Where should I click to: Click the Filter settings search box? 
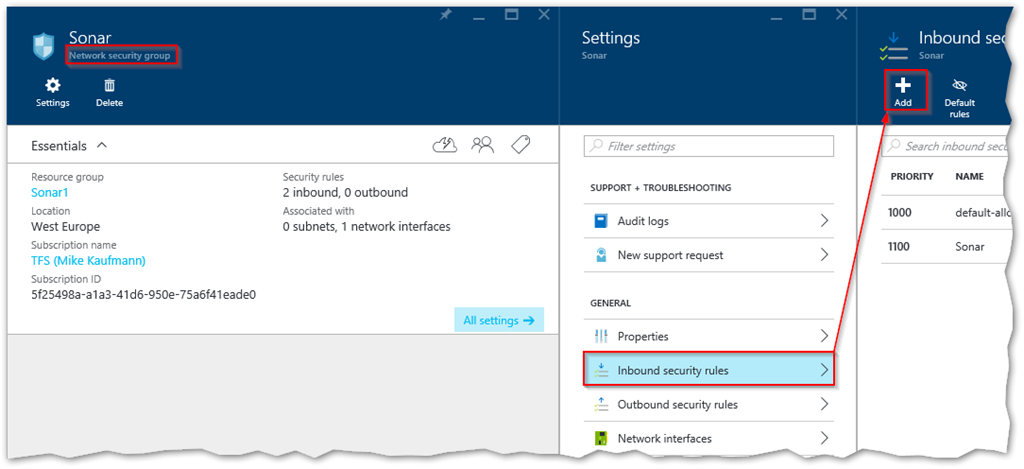(708, 146)
